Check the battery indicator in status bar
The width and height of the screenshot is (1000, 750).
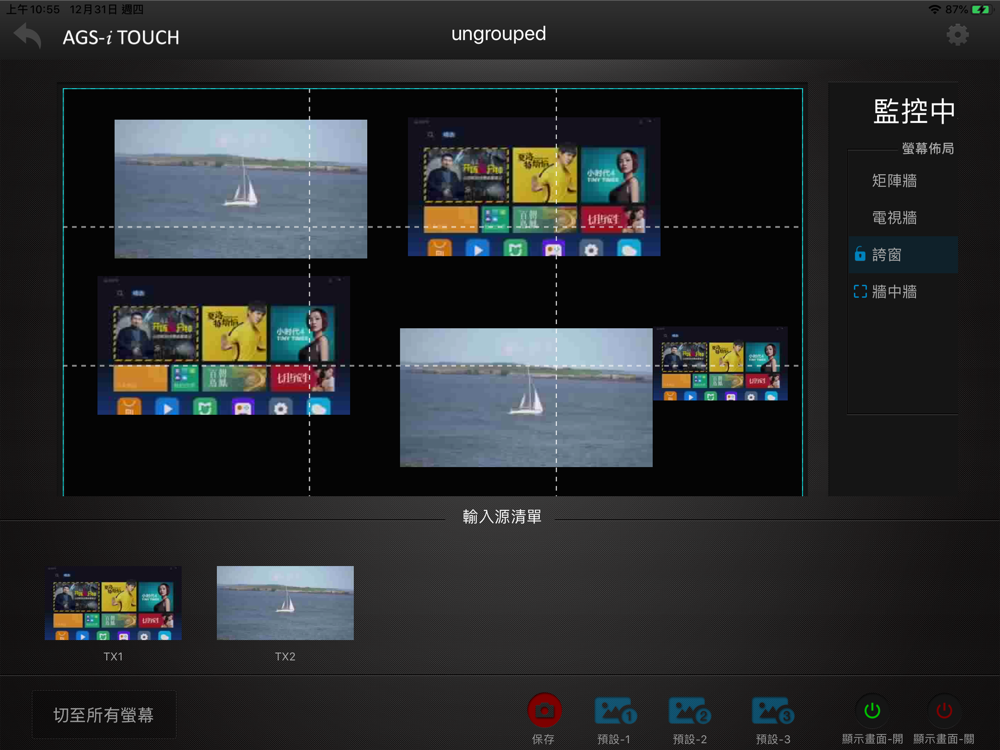(981, 9)
